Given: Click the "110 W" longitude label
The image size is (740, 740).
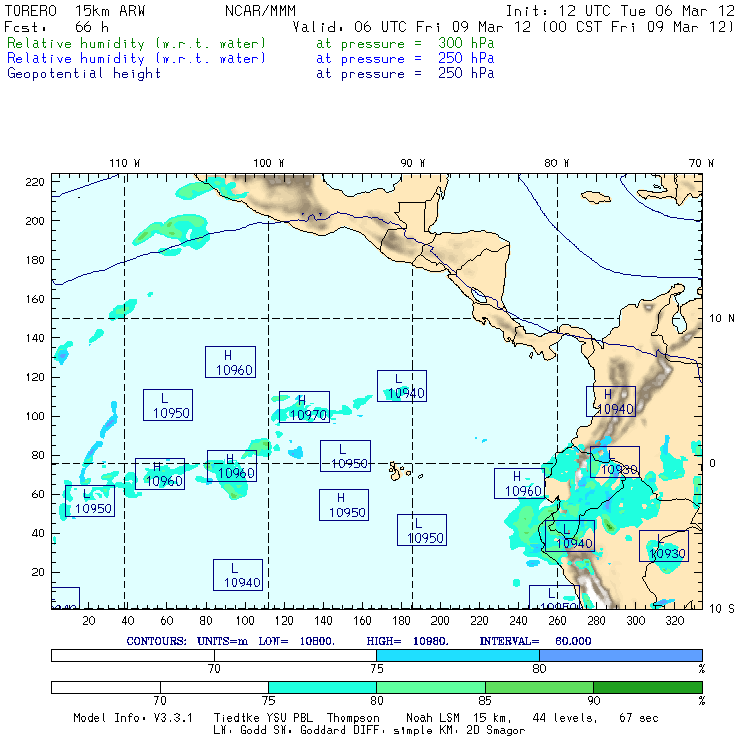Looking at the screenshot, I should (125, 163).
